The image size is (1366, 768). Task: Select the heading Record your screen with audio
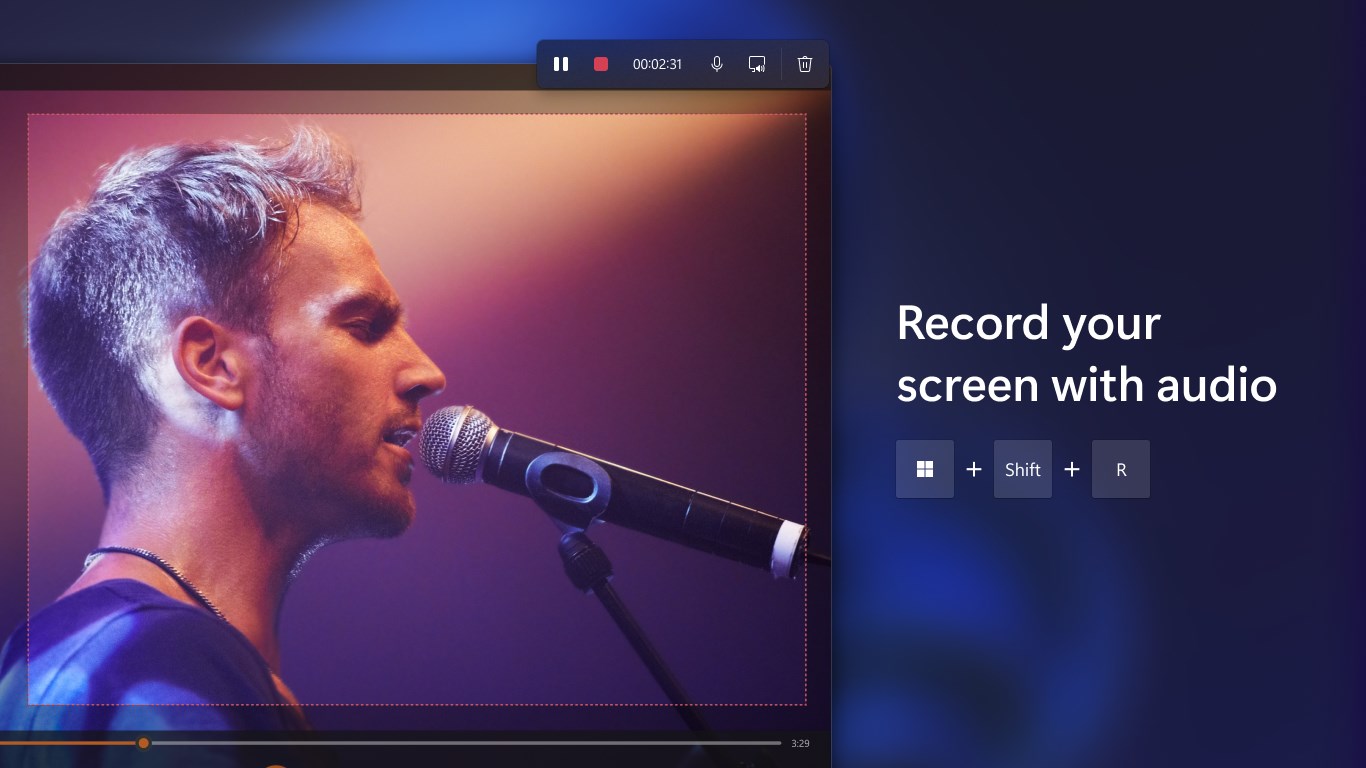pos(1087,354)
